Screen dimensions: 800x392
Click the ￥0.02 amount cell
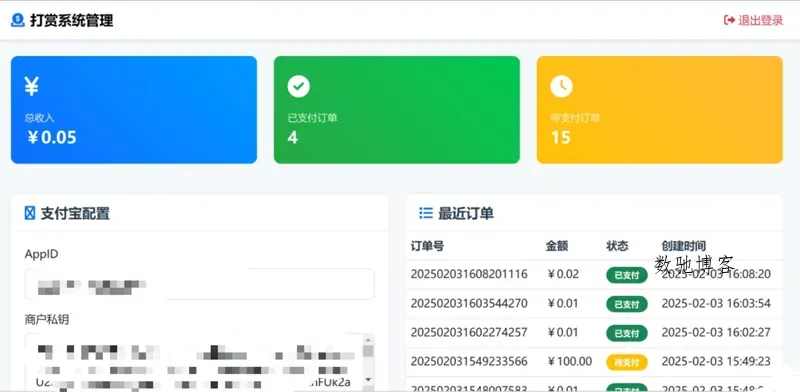[563, 274]
